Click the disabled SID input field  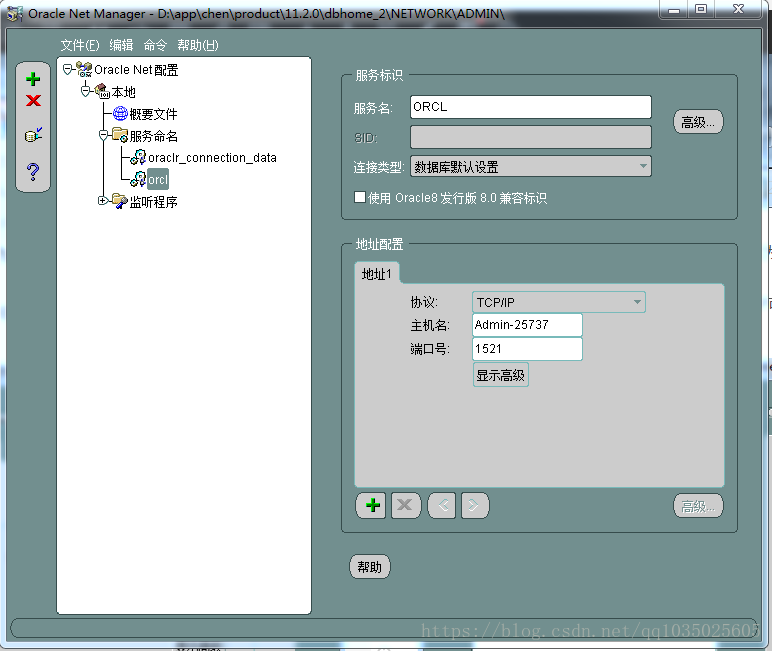pos(530,137)
